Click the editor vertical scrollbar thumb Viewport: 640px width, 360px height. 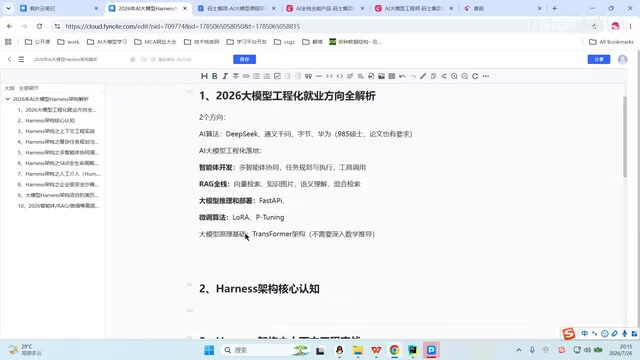(x=624, y=137)
